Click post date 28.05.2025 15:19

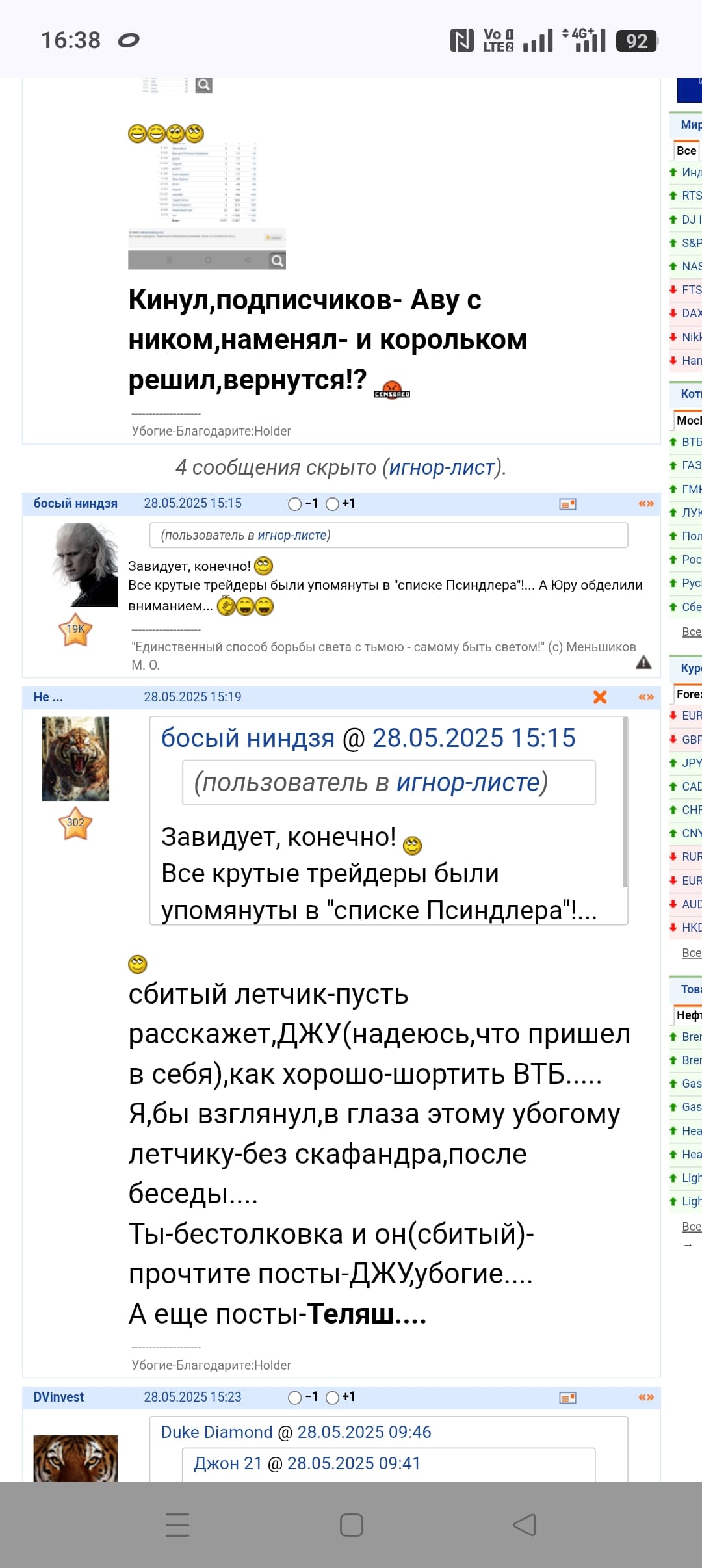192,697
